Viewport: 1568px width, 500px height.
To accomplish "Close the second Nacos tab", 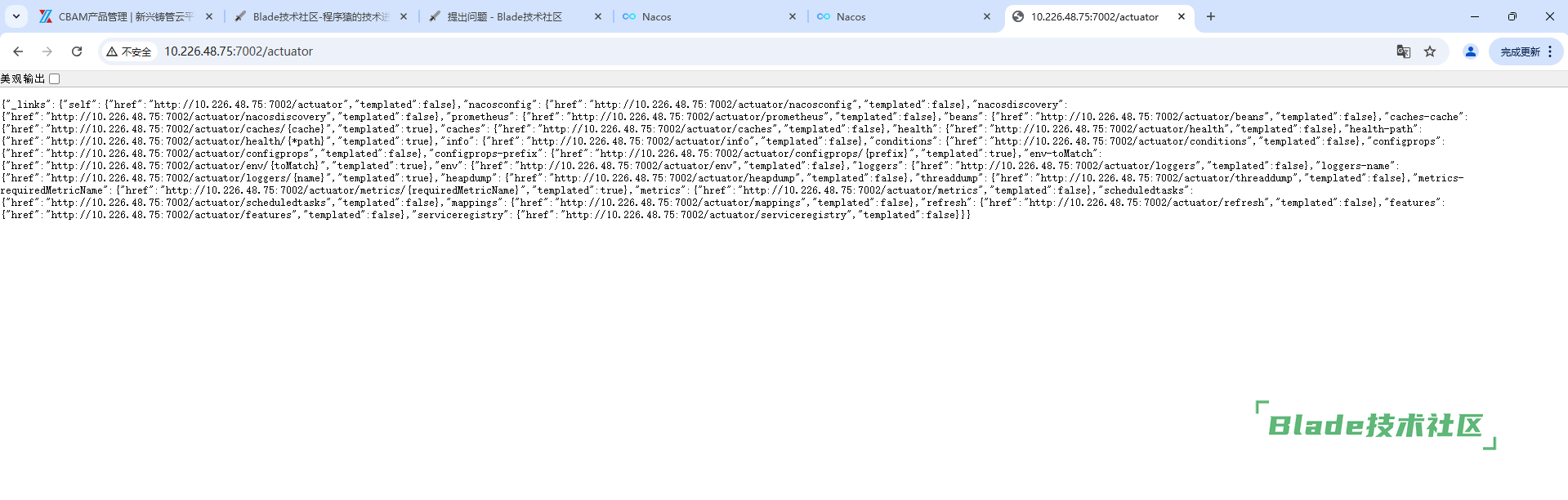I will pyautogui.click(x=986, y=16).
